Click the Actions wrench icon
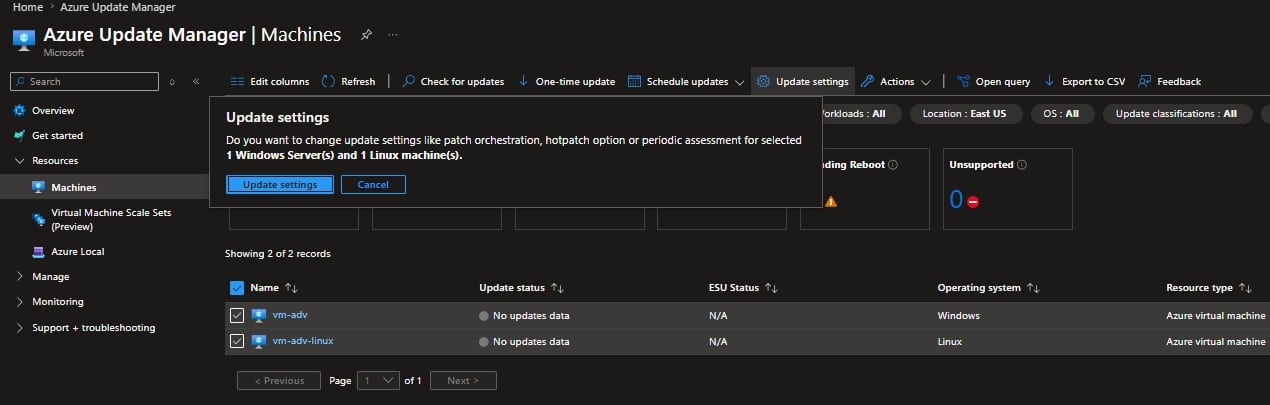Viewport: 1270px width, 405px height. click(x=867, y=81)
